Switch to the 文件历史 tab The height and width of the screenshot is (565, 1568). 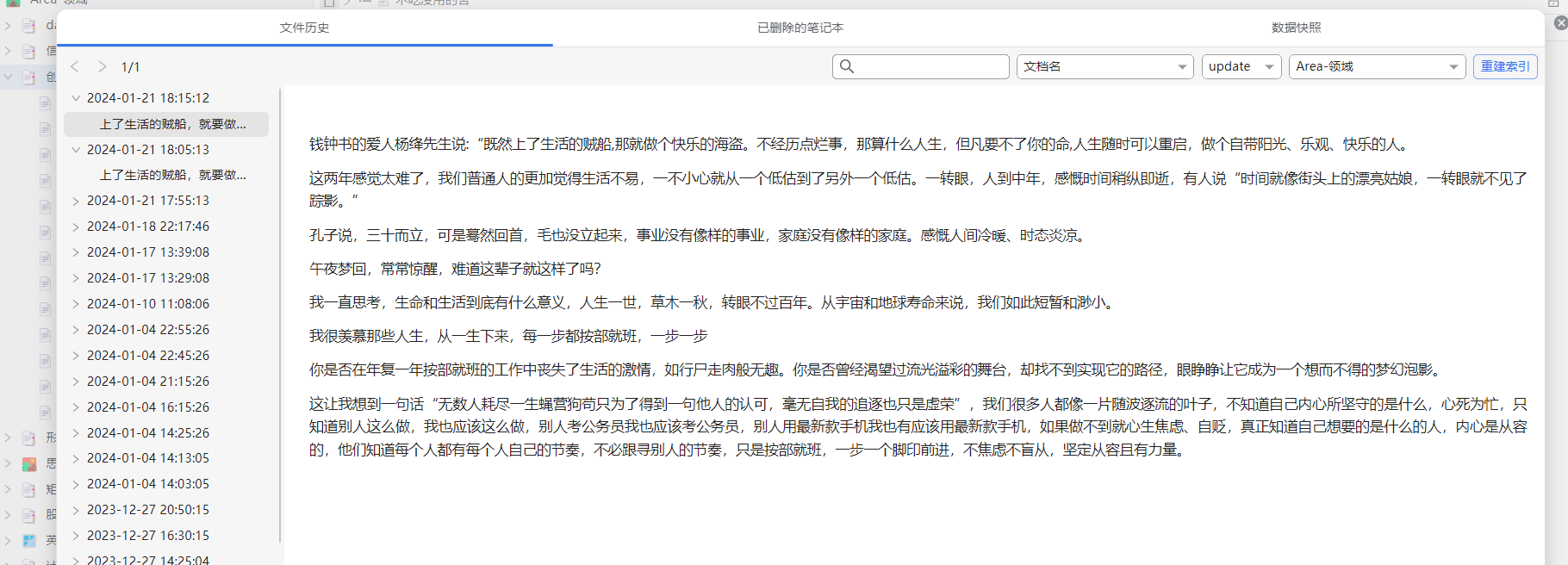click(304, 28)
